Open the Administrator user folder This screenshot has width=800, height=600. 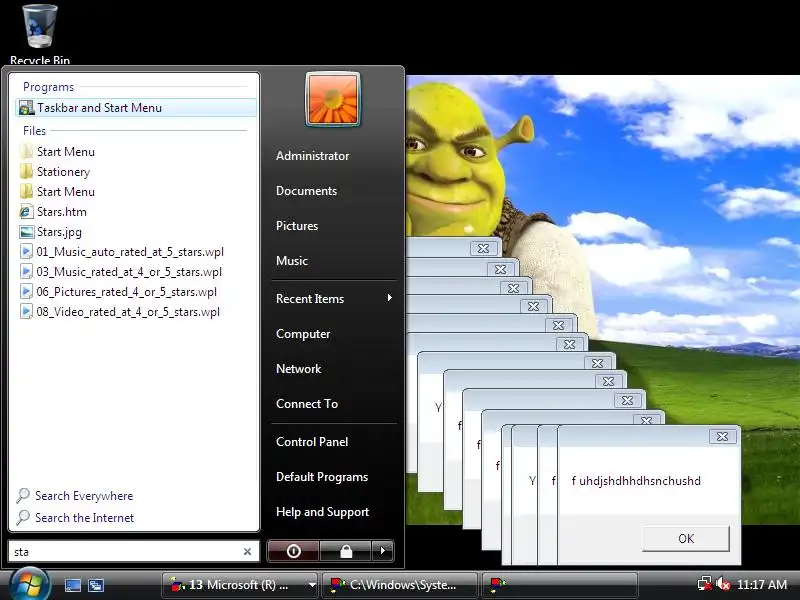coord(312,156)
